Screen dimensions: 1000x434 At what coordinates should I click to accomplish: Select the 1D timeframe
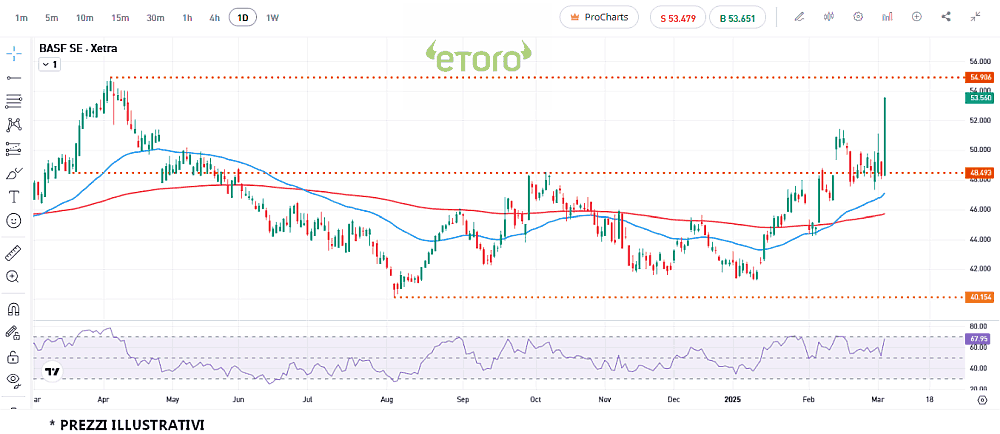243,18
